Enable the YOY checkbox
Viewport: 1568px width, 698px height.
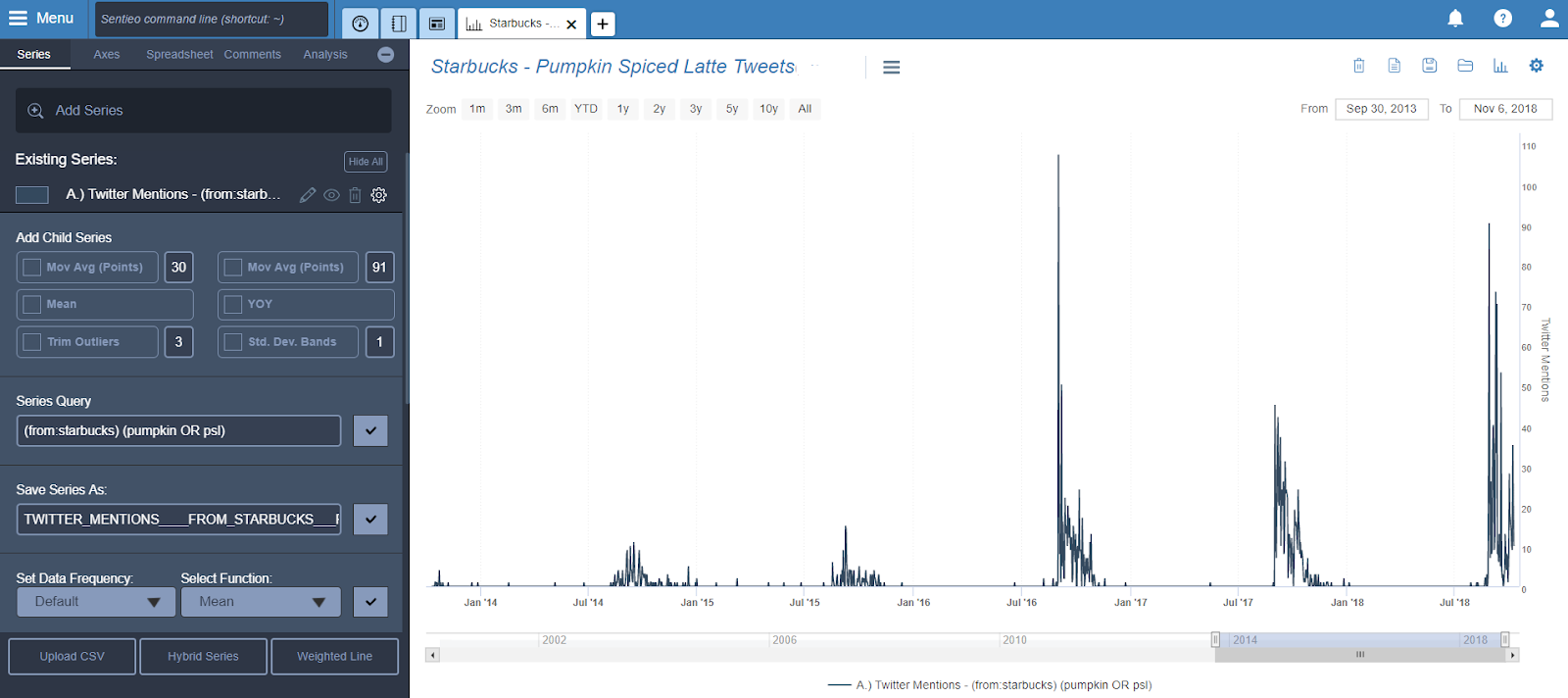point(232,304)
